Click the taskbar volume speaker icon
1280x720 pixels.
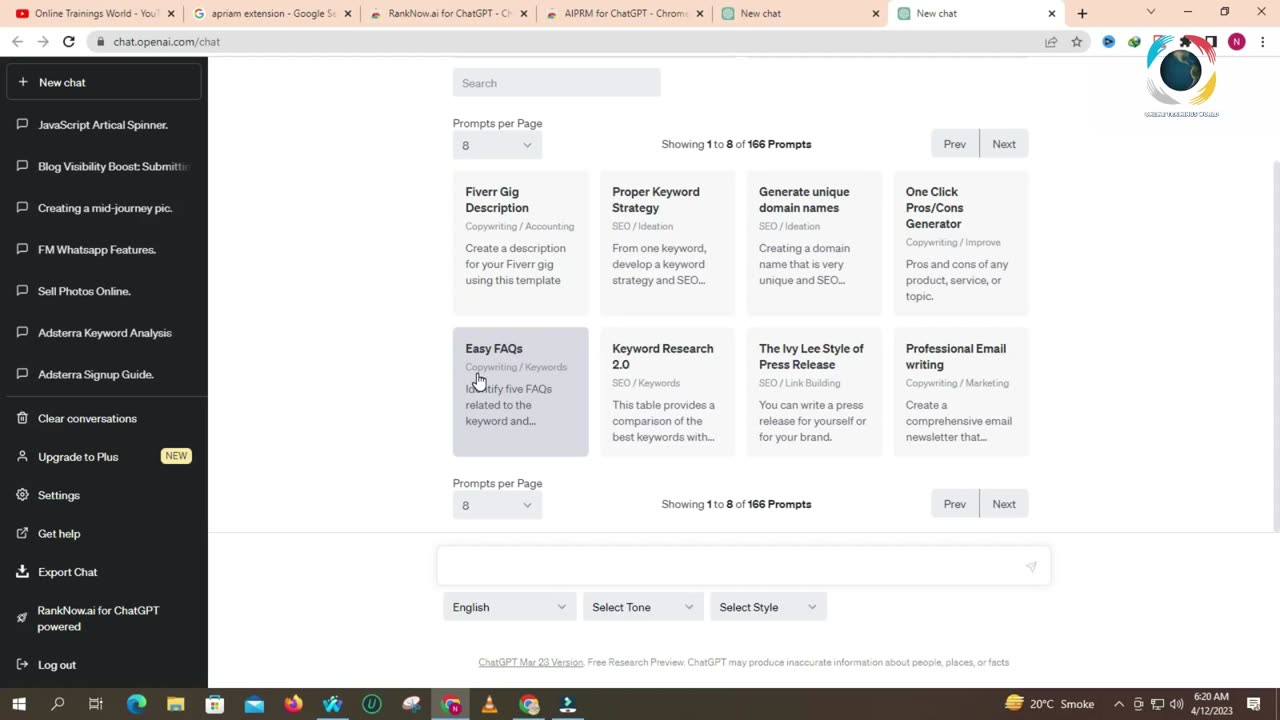point(1176,704)
